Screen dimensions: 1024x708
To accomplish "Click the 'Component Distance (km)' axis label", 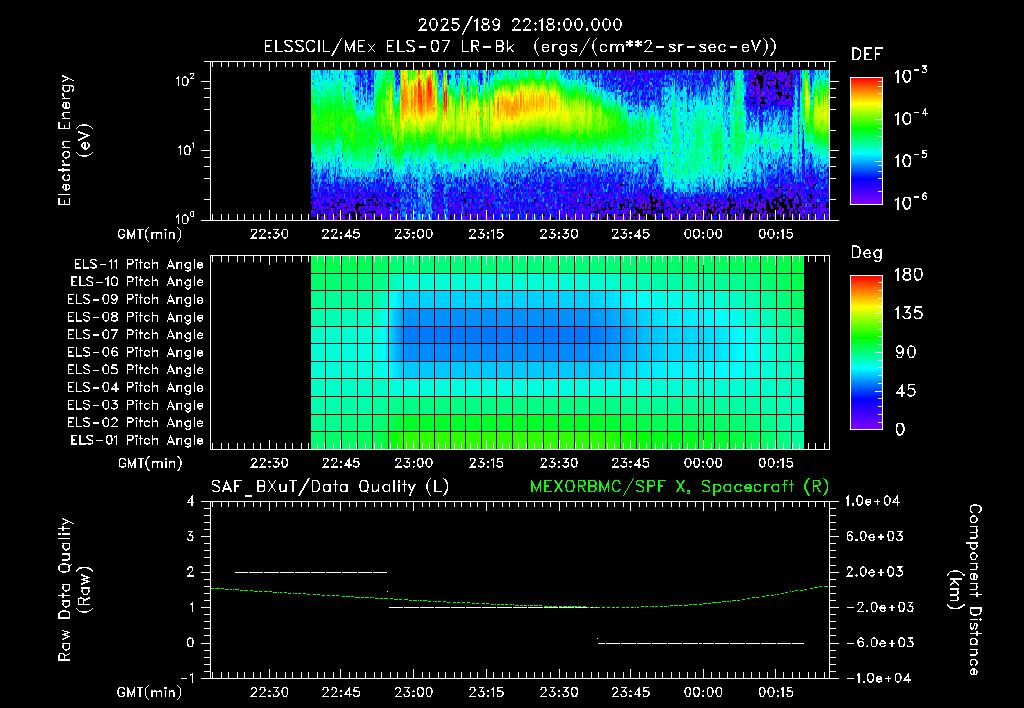I will [965, 590].
